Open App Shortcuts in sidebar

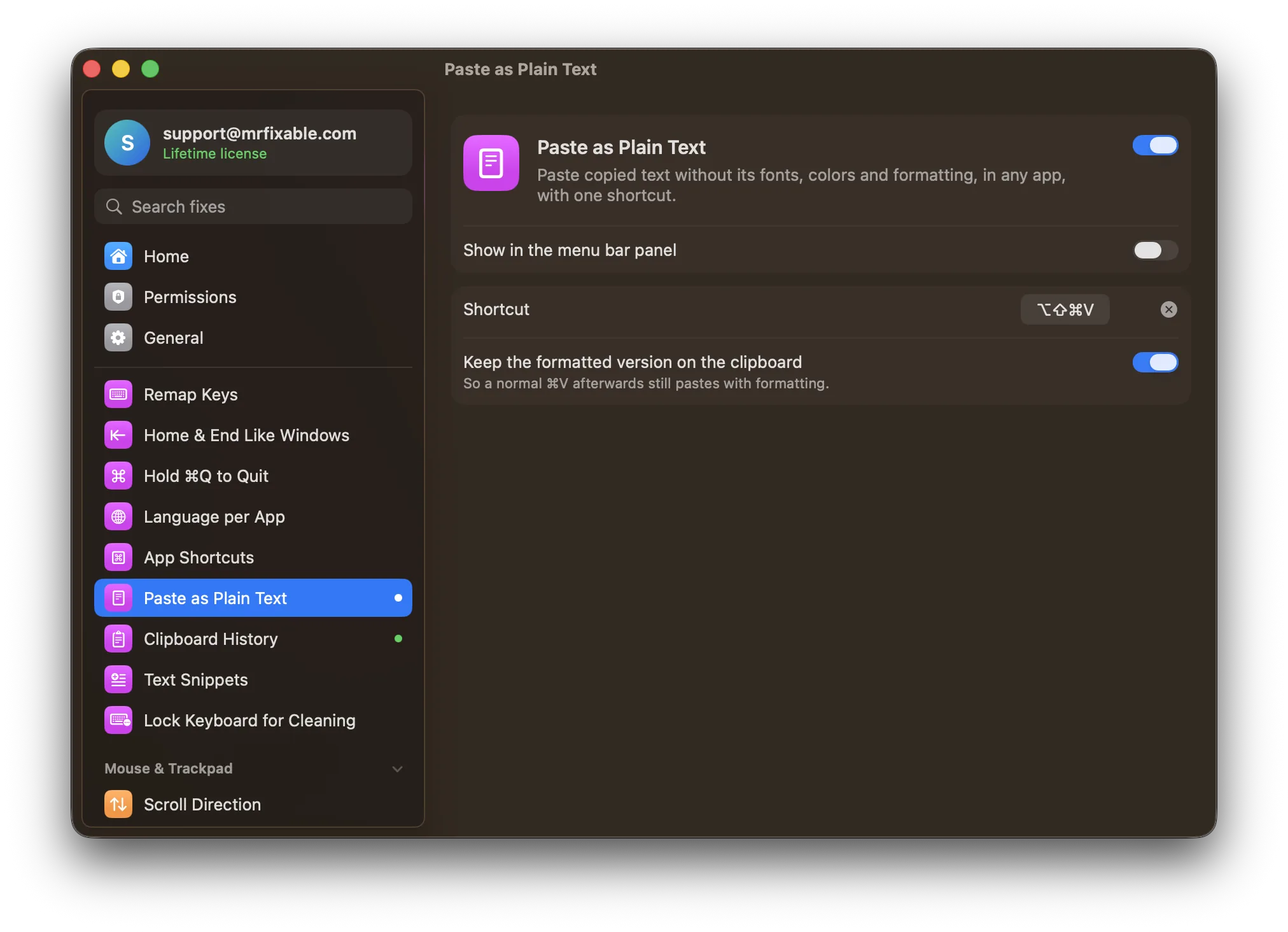click(253, 558)
